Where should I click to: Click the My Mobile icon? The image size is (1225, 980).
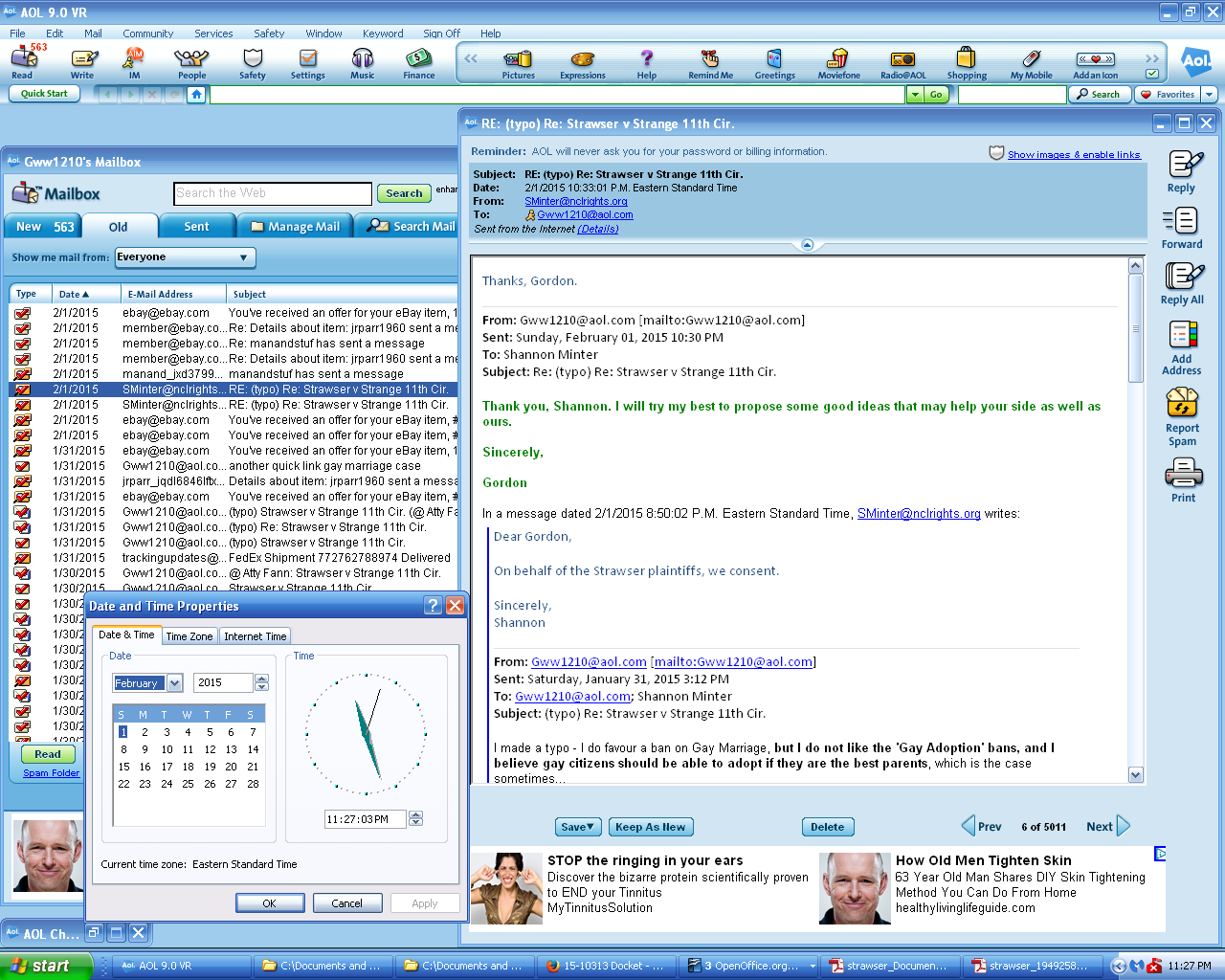click(1032, 64)
